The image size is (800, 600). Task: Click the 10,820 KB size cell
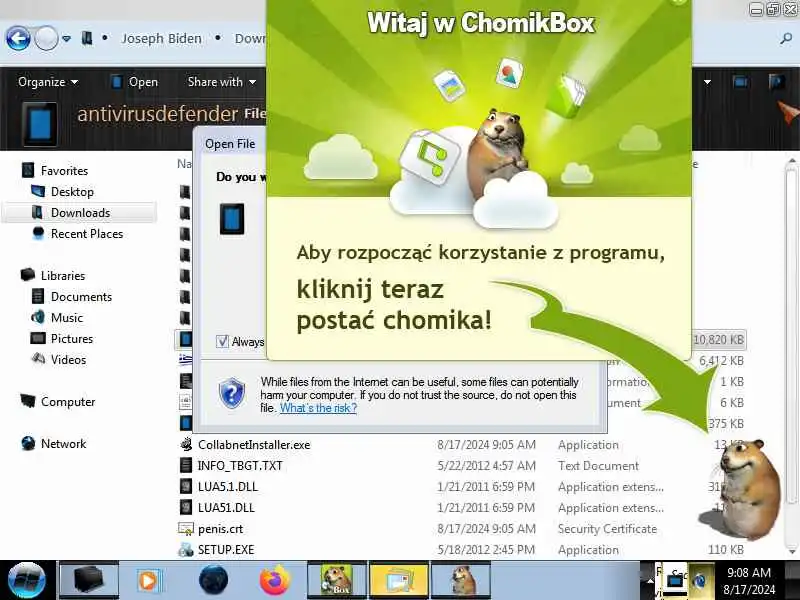click(x=718, y=340)
